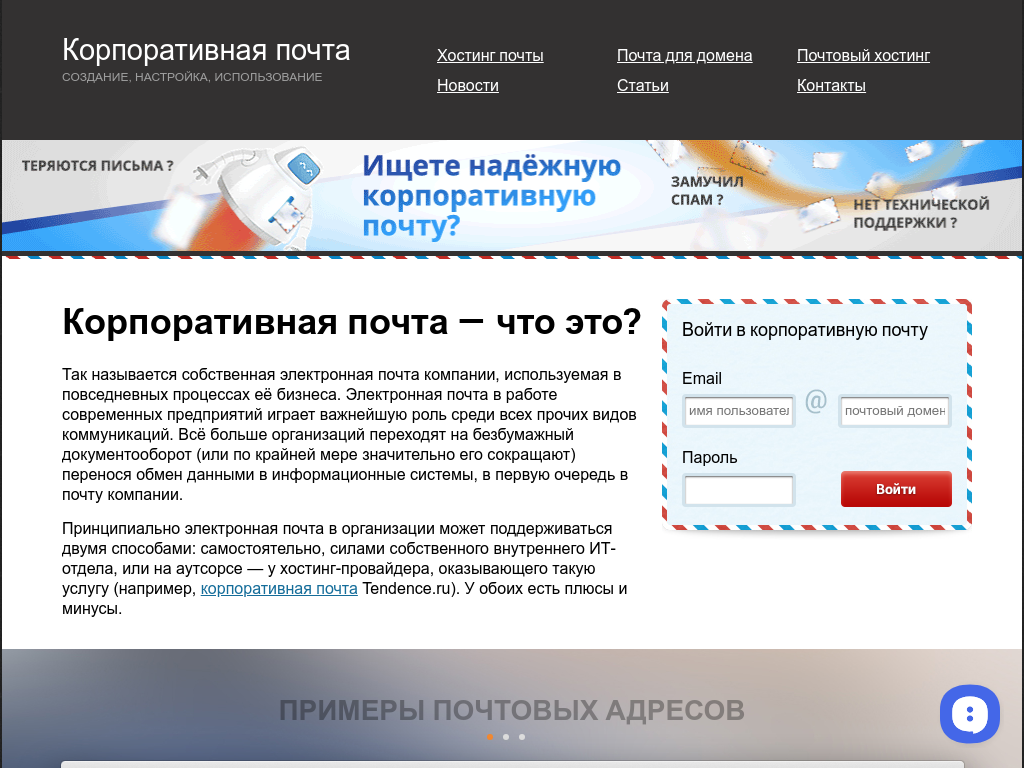Click the ТЕРЯЮТСЯ ПИСЬМА ? banner text
Screen dimensions: 1024x768
point(97,166)
